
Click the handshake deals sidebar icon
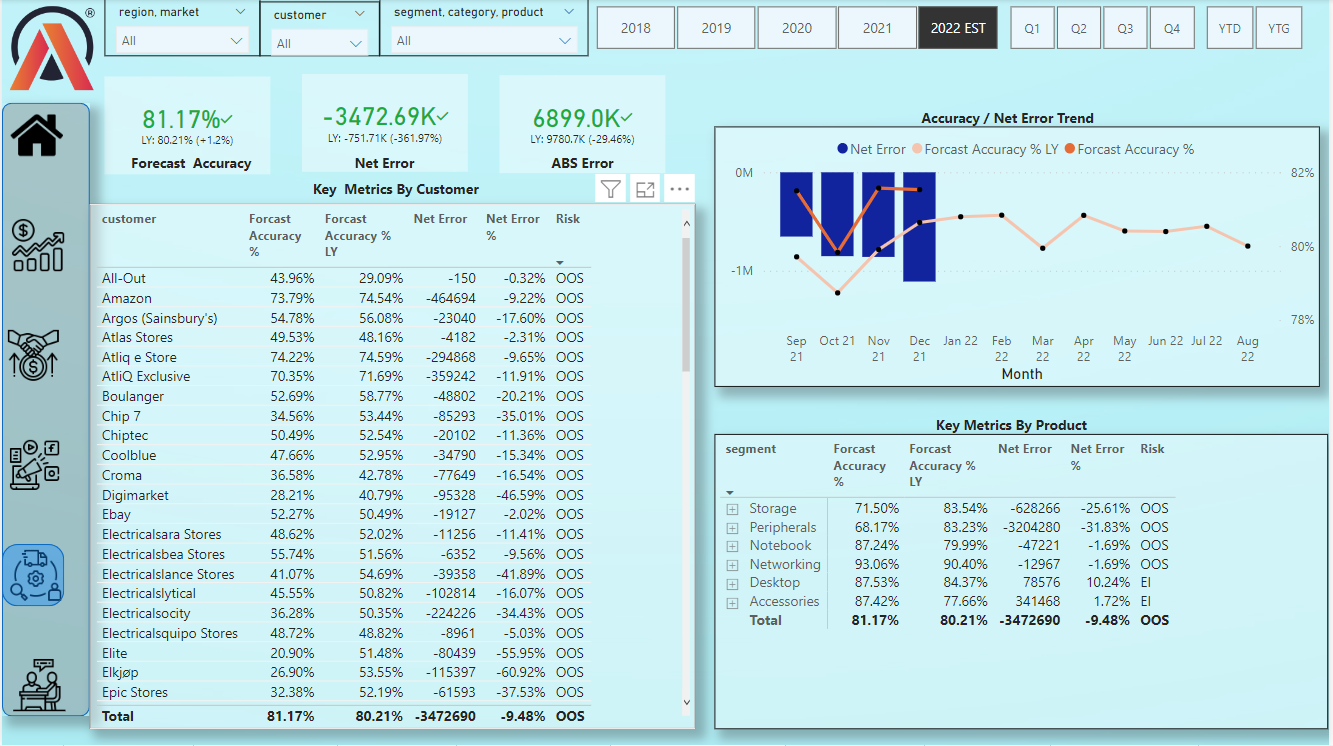pos(35,354)
